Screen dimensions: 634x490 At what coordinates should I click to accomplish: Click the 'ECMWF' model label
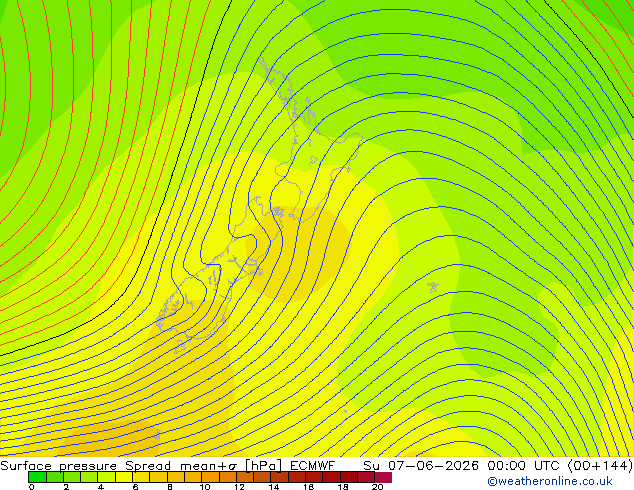(x=312, y=466)
